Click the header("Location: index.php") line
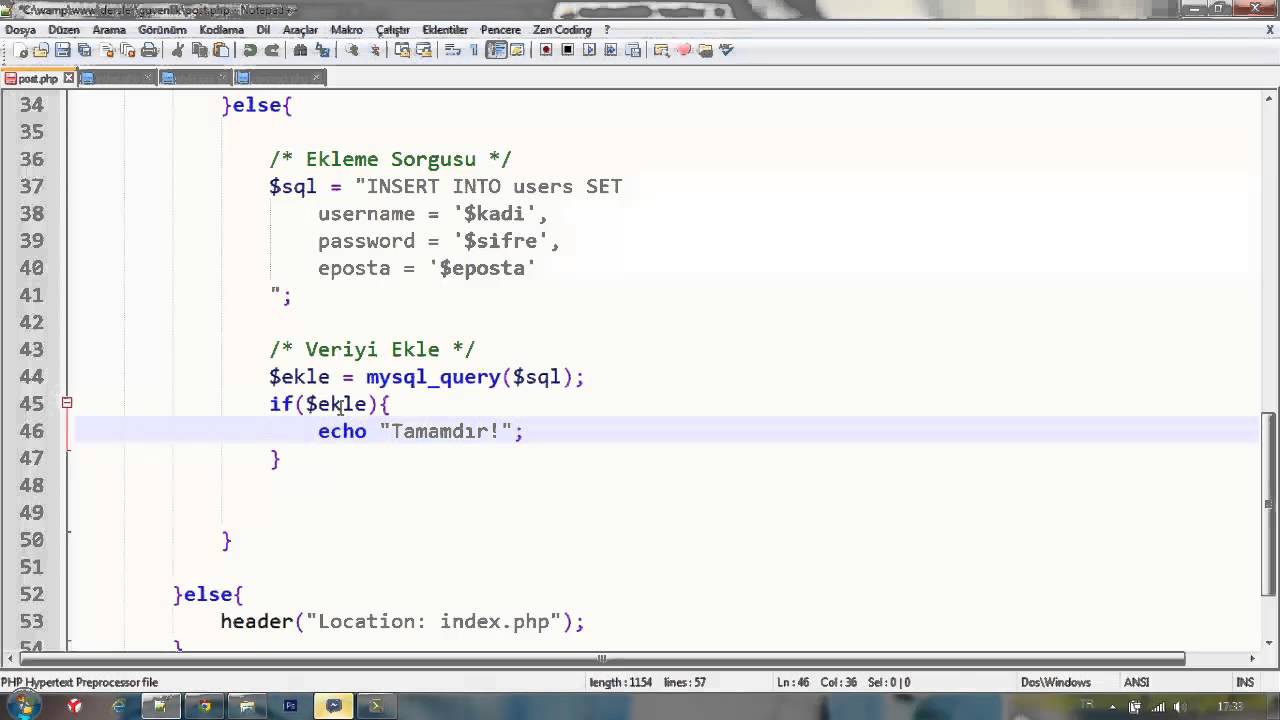The image size is (1280, 720). (x=402, y=621)
